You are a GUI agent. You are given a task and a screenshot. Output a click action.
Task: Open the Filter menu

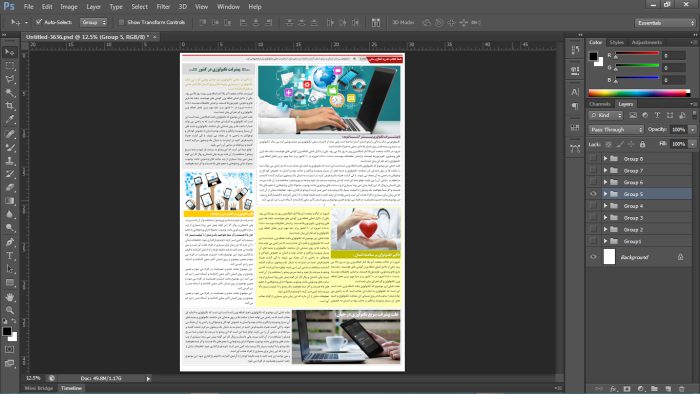pyautogui.click(x=163, y=7)
